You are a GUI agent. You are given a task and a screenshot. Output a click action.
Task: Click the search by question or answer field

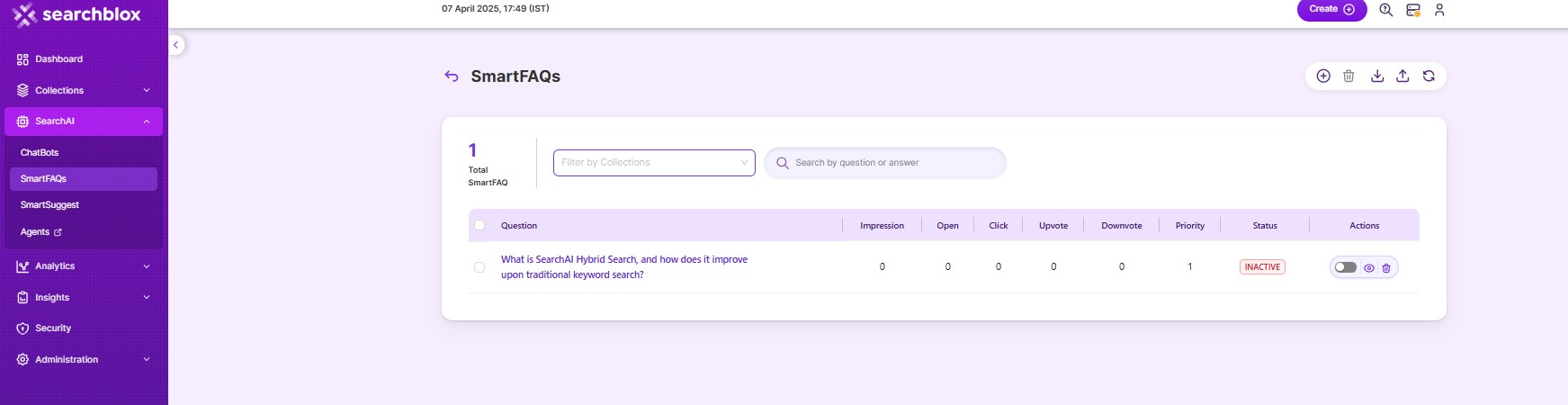(x=885, y=163)
